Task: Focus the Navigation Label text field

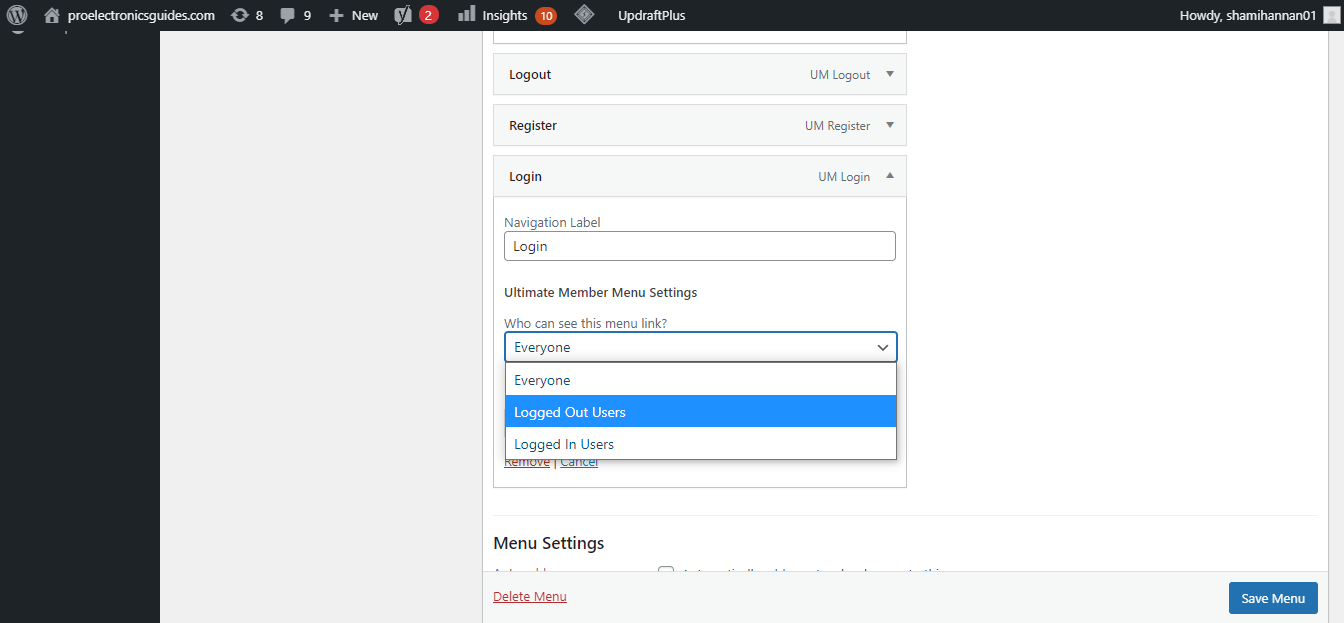Action: pos(699,246)
